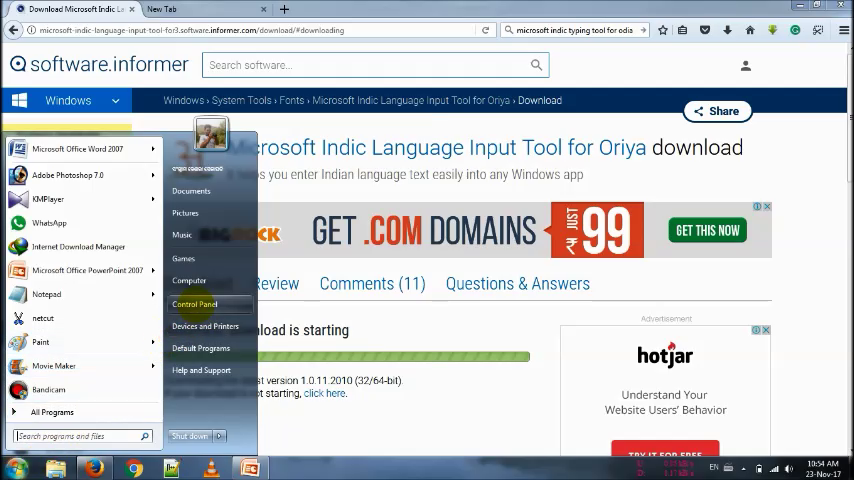Go to Firefox home page icon

[x=750, y=30]
